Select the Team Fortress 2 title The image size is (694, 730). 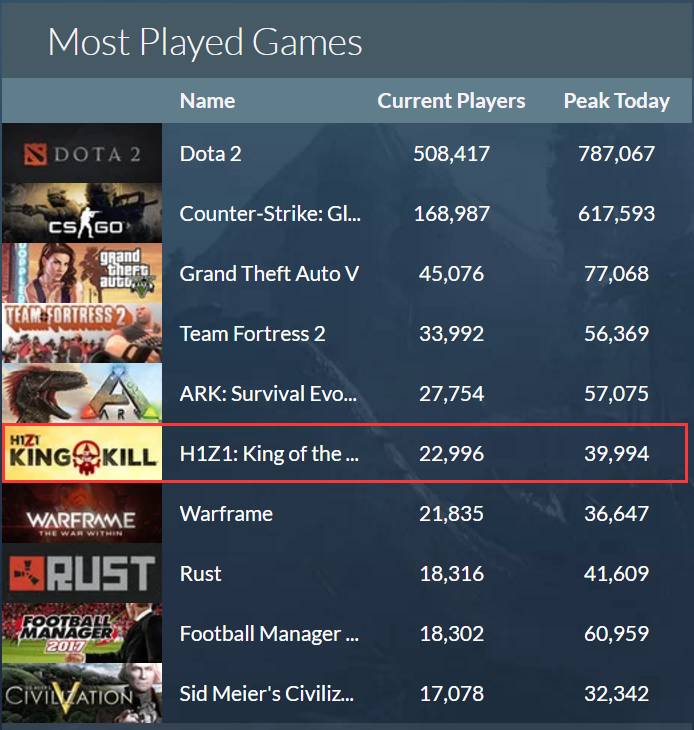(252, 334)
